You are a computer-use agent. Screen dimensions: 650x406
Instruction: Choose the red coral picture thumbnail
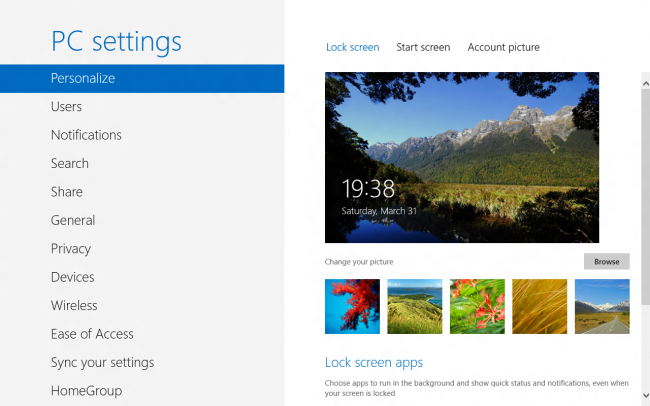[352, 306]
